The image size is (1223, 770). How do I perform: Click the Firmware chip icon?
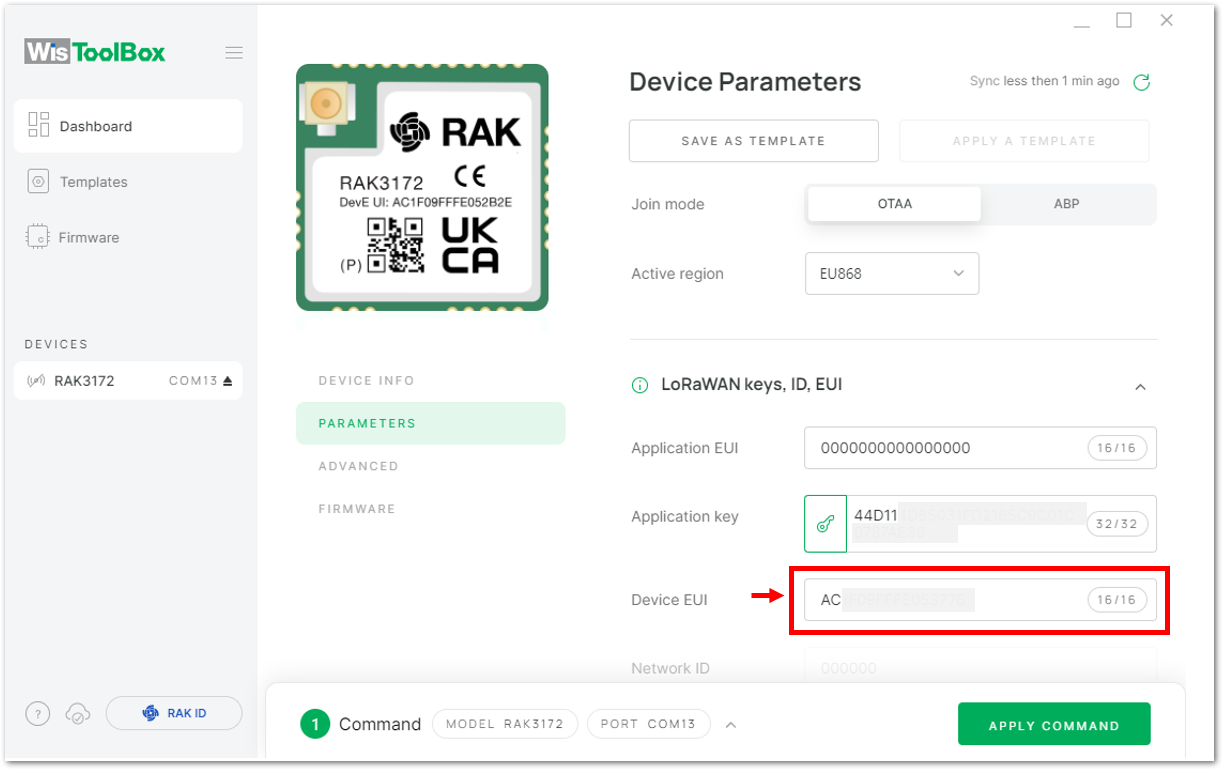pos(38,237)
